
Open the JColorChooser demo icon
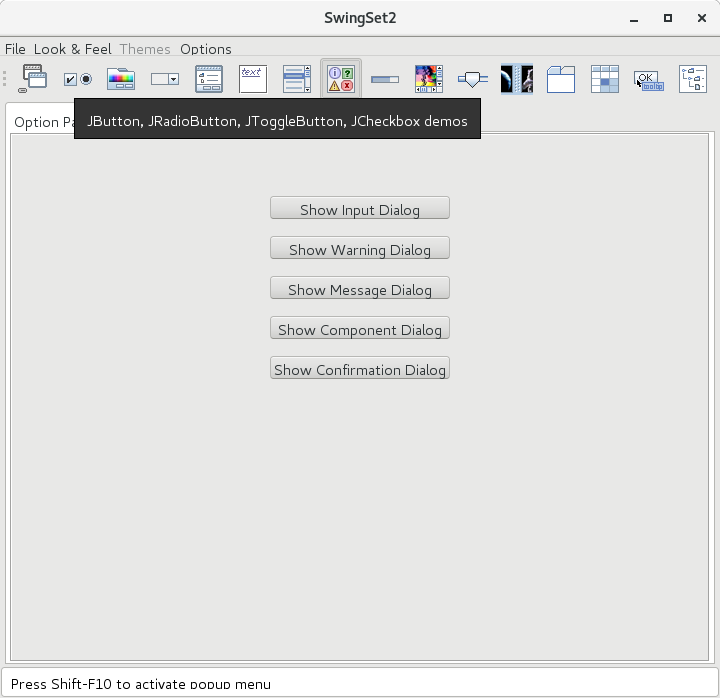click(121, 79)
